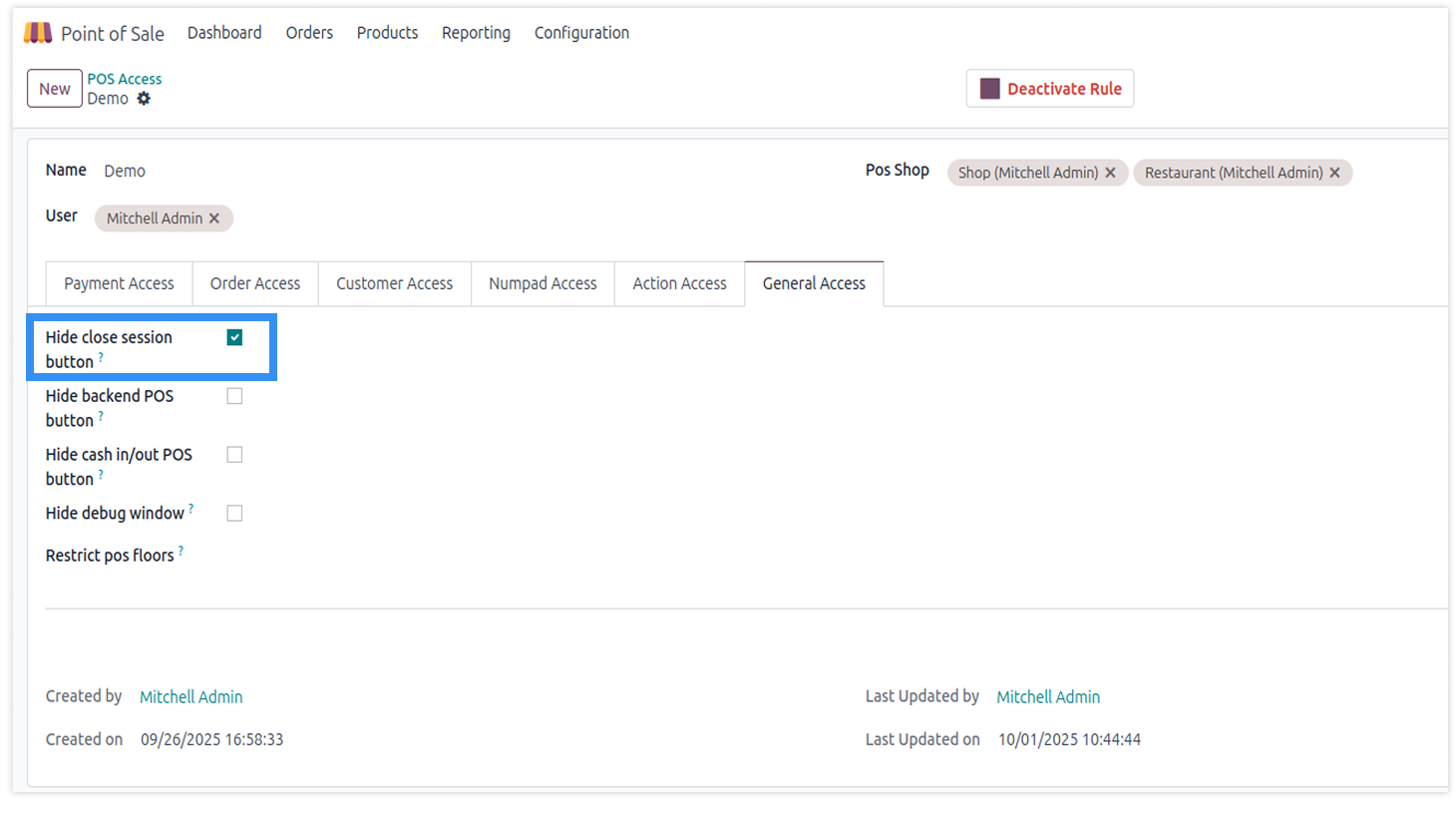
Task: Uncheck the Hide close session button checkbox
Action: pos(234,337)
